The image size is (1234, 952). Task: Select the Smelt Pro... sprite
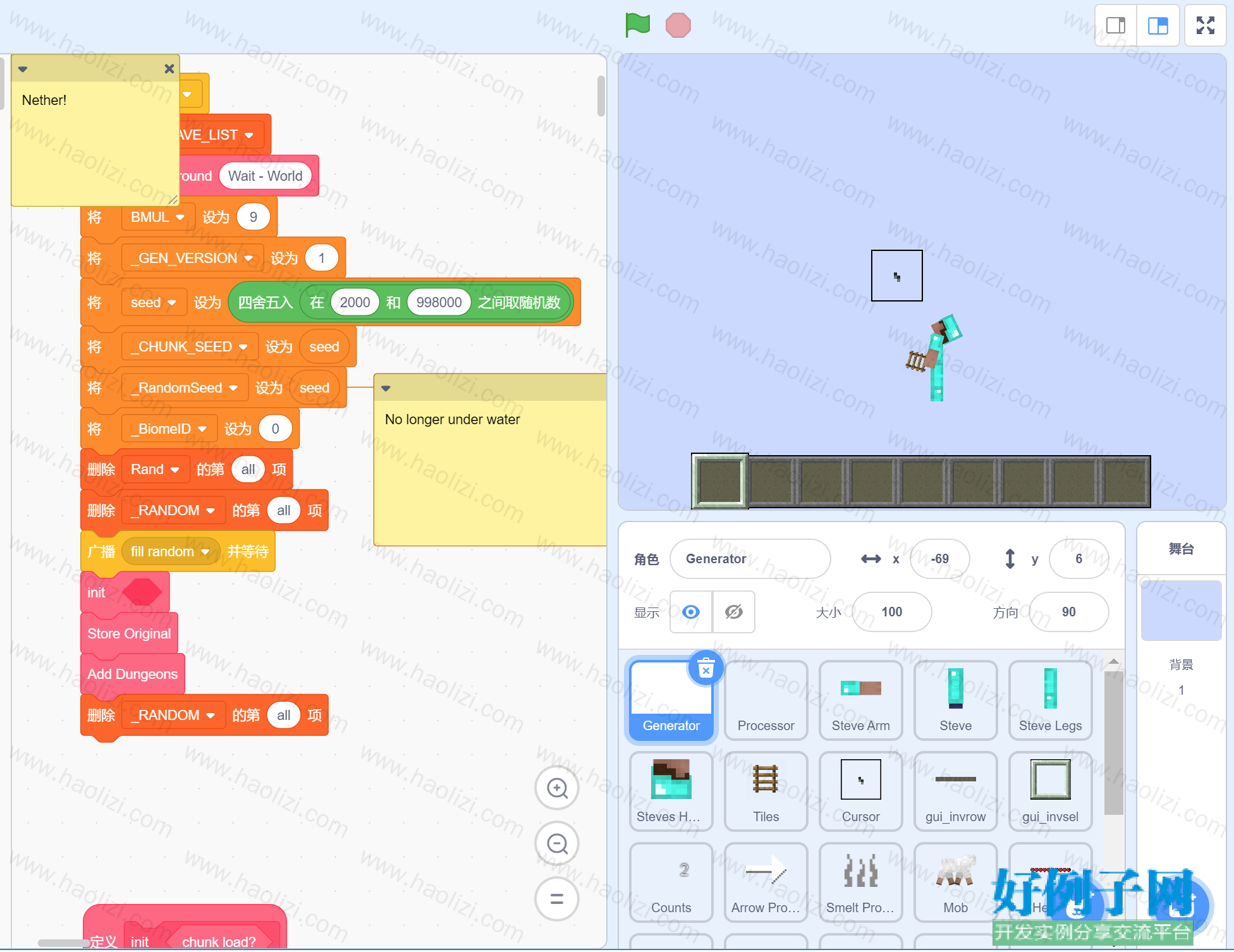(x=861, y=882)
